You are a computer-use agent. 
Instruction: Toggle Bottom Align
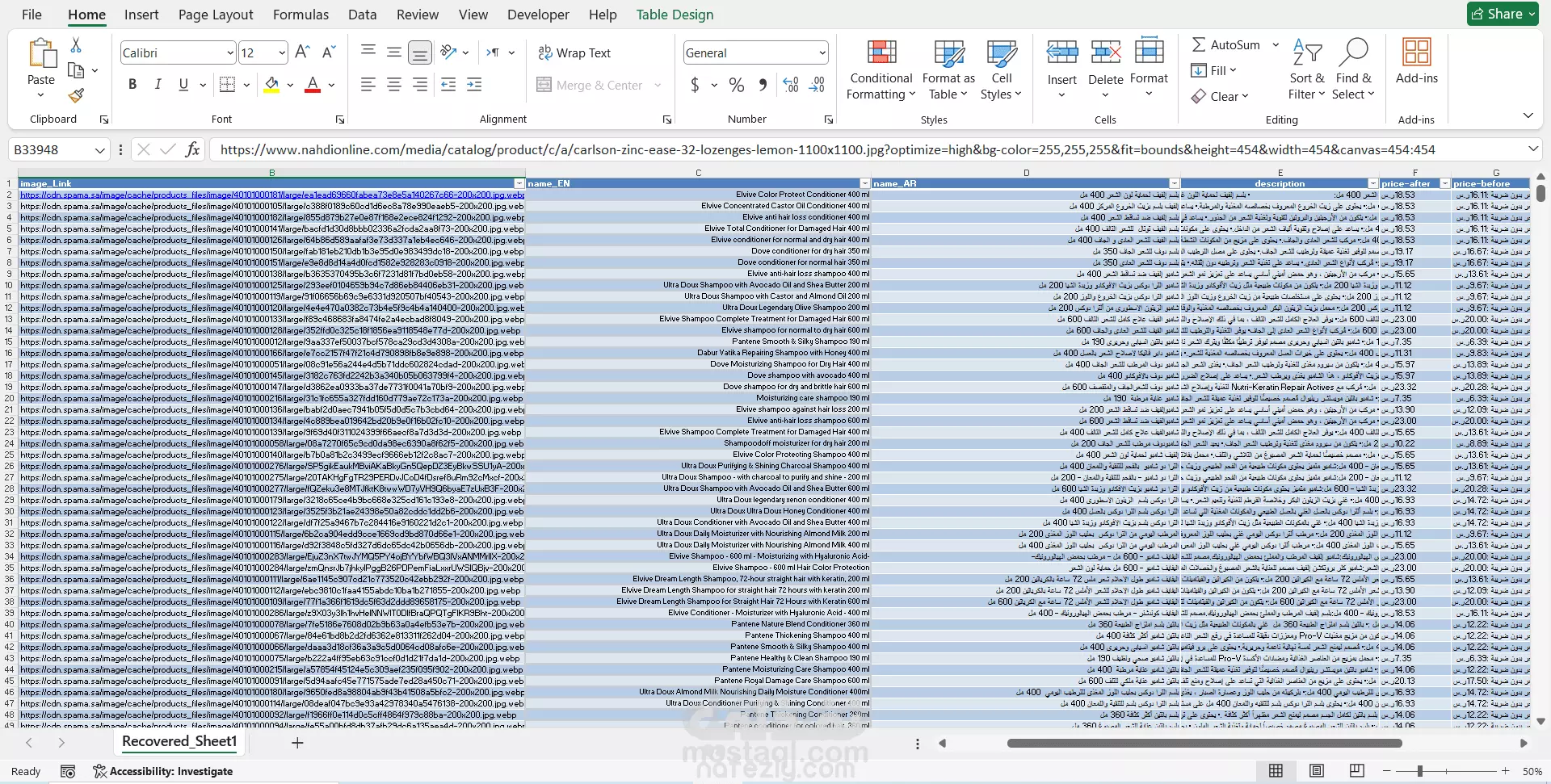pos(420,52)
